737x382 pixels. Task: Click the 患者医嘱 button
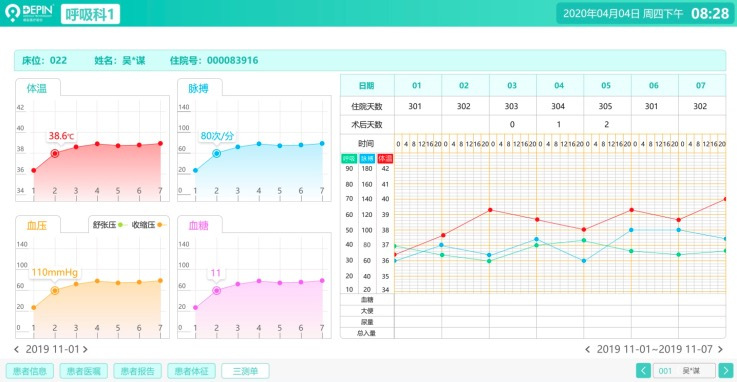(x=84, y=371)
